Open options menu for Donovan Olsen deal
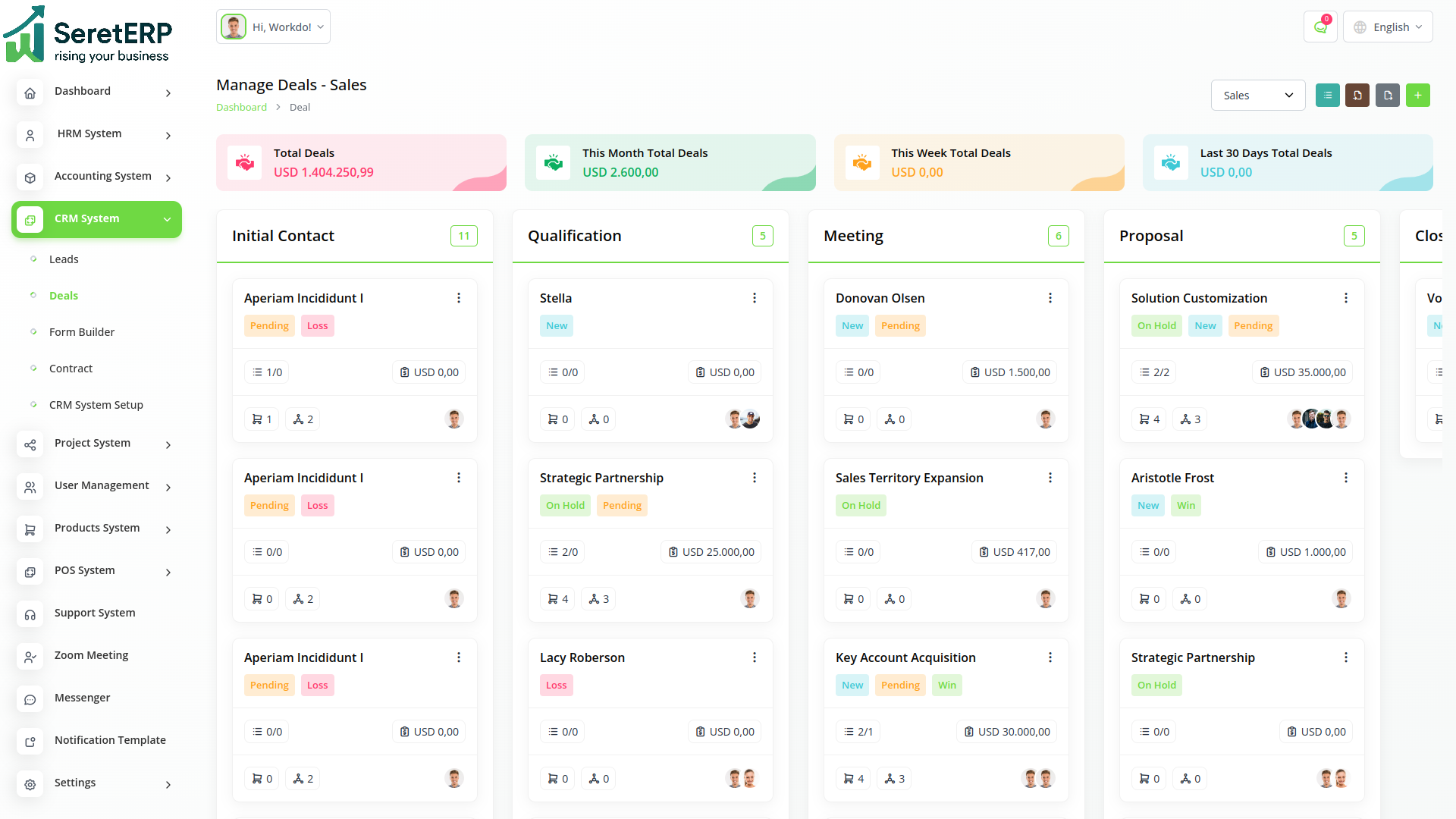The width and height of the screenshot is (1456, 819). [1050, 298]
